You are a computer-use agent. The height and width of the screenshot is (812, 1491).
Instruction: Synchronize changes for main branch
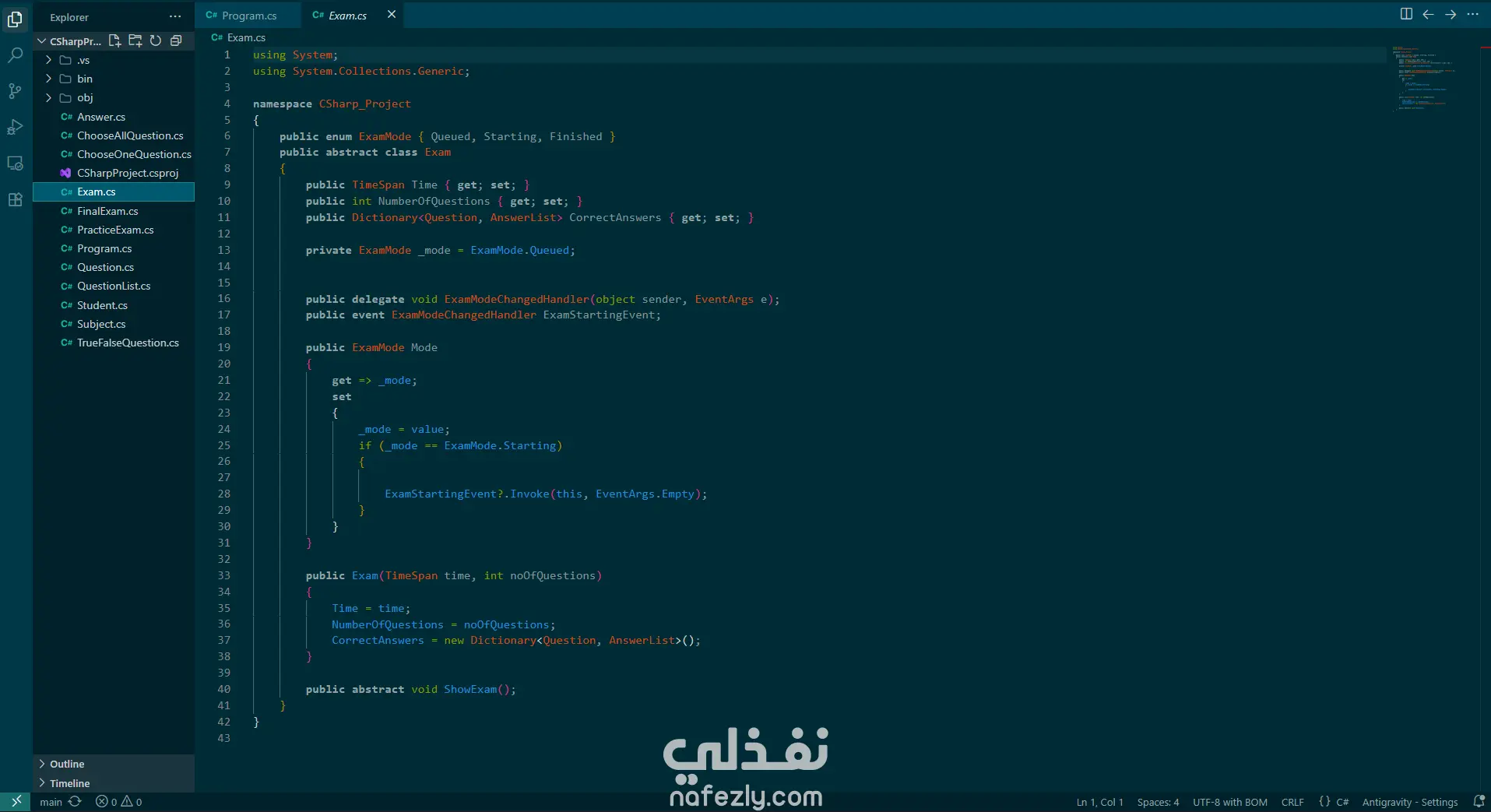click(x=75, y=802)
